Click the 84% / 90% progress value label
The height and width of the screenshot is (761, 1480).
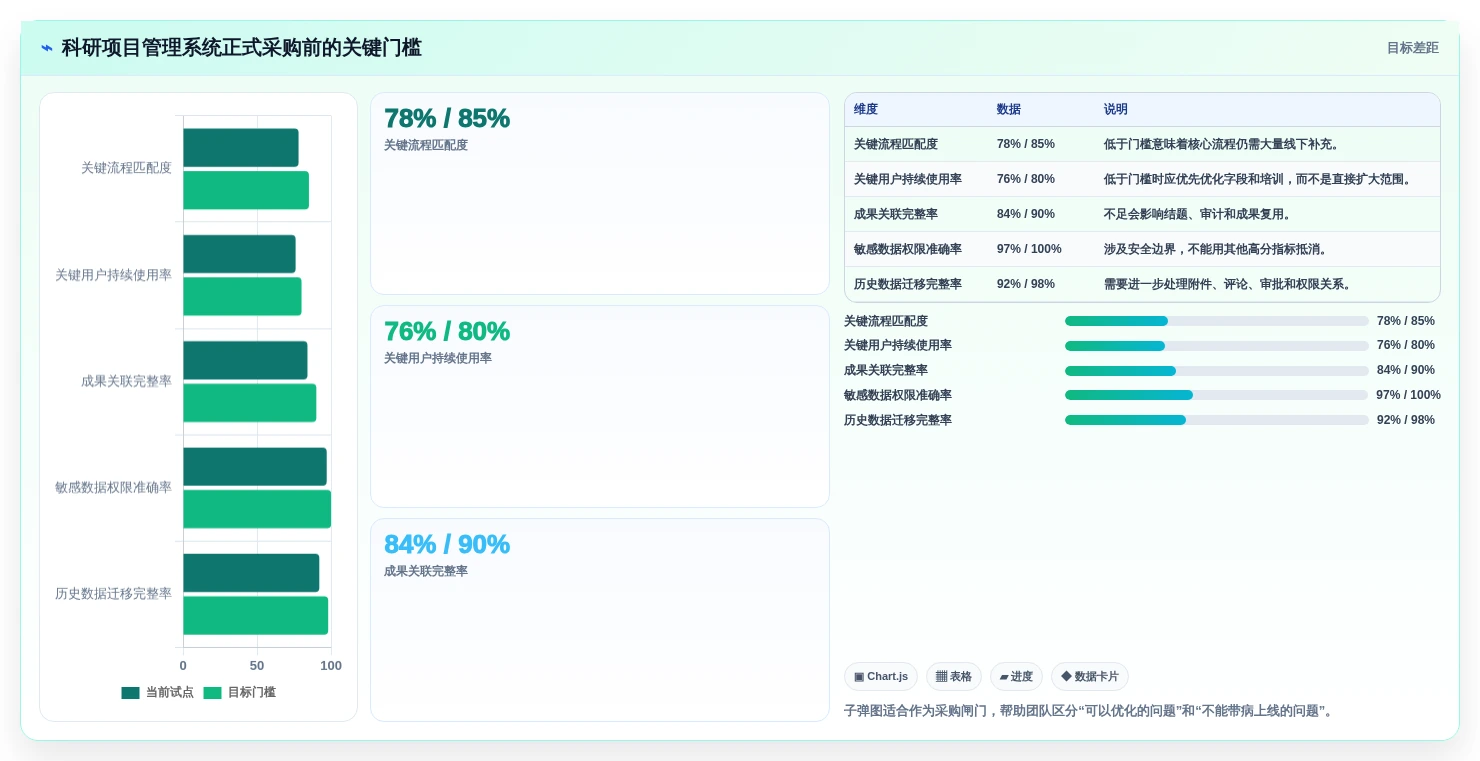(x=1406, y=371)
